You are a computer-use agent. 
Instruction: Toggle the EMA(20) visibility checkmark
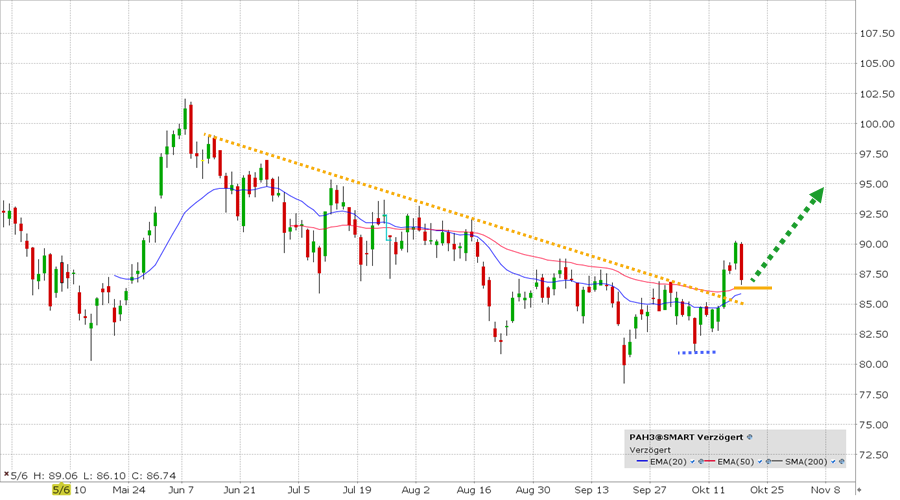point(692,461)
